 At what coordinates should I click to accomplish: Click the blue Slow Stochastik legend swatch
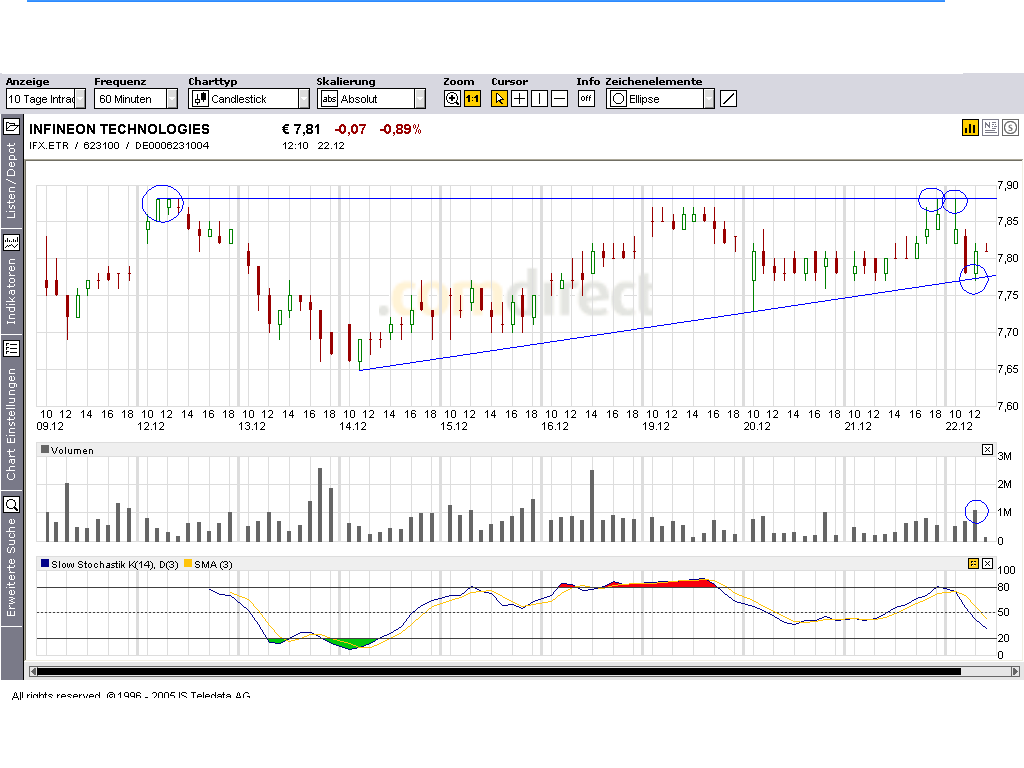point(45,563)
